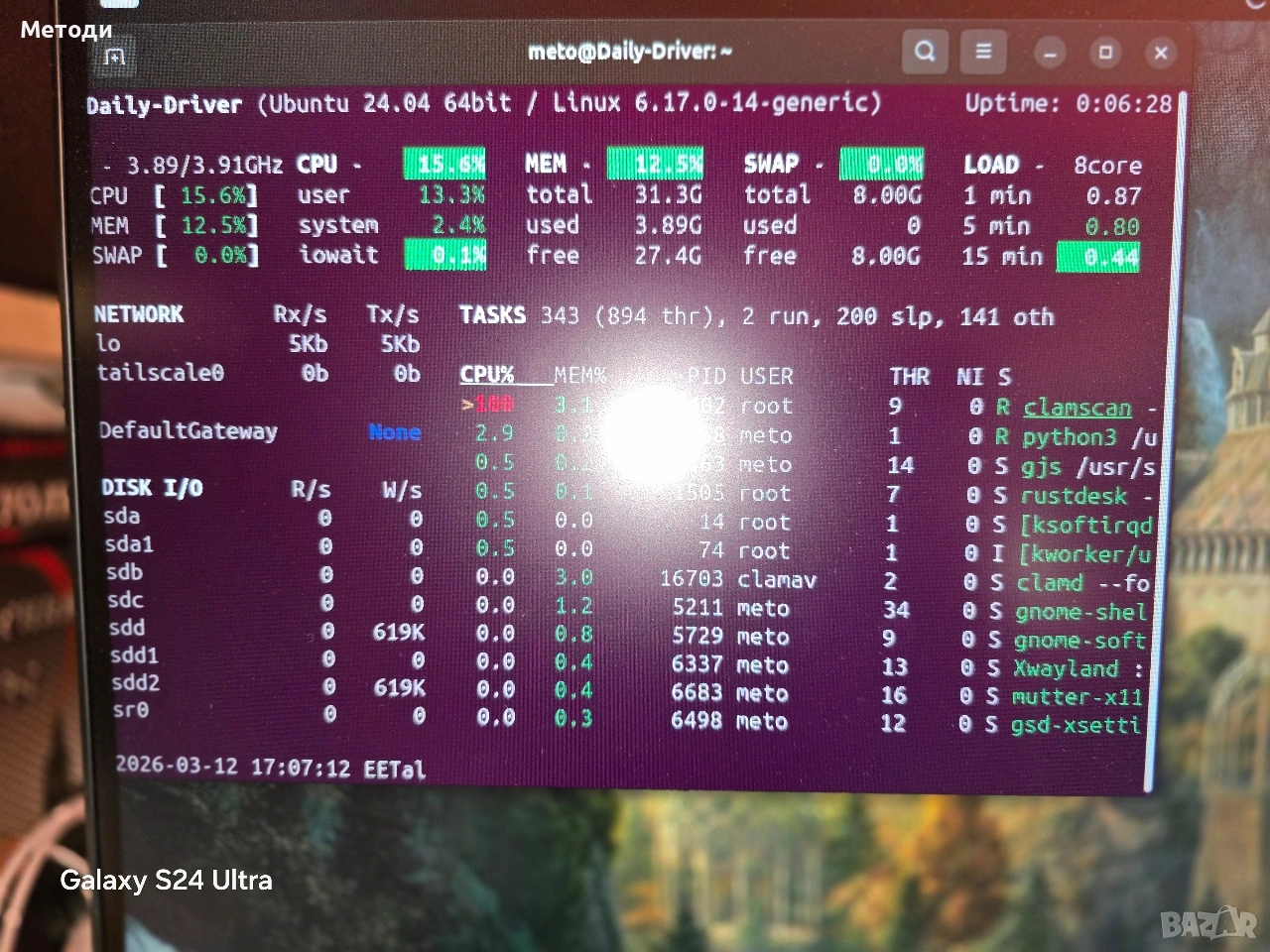Click the green MEM 12.5% indicator

(655, 163)
